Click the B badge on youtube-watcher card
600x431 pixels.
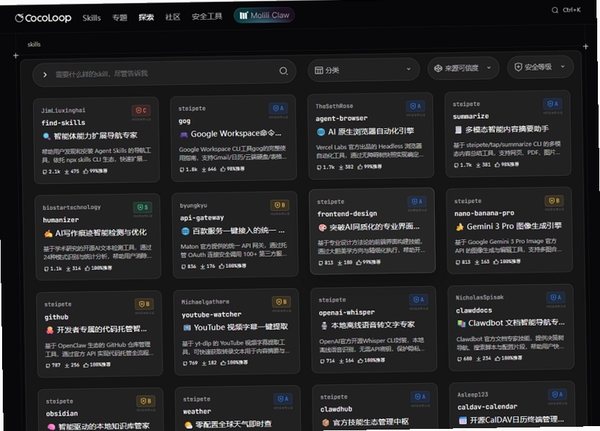(281, 302)
